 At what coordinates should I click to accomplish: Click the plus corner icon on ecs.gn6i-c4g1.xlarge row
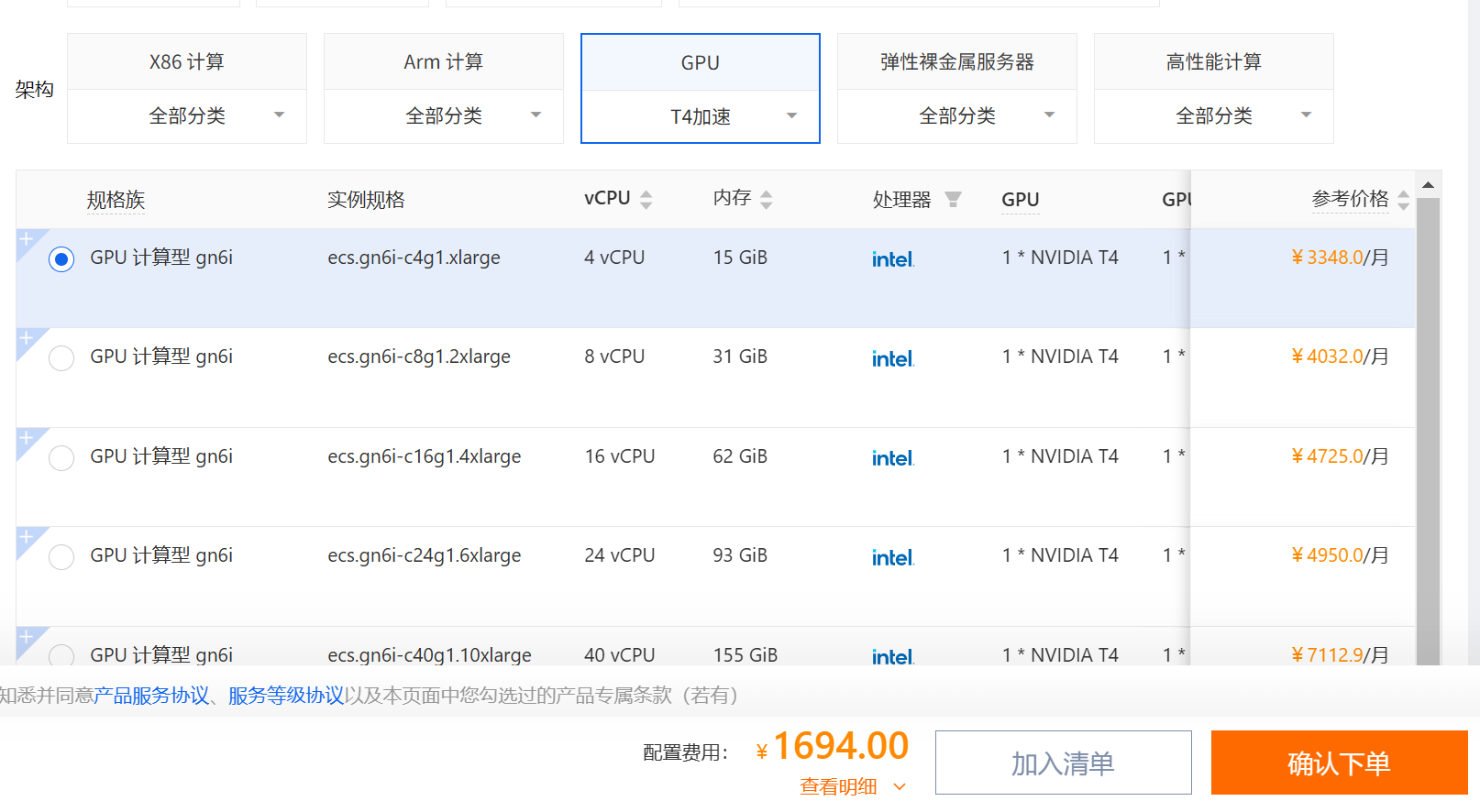(27, 240)
